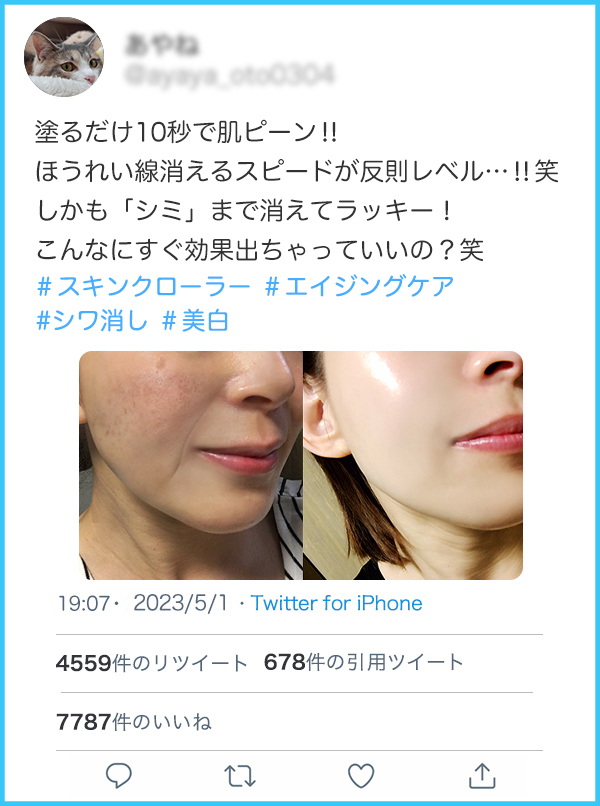View the 678件の引用ツイート list
Viewport: 600px width, 806px height.
(x=363, y=662)
